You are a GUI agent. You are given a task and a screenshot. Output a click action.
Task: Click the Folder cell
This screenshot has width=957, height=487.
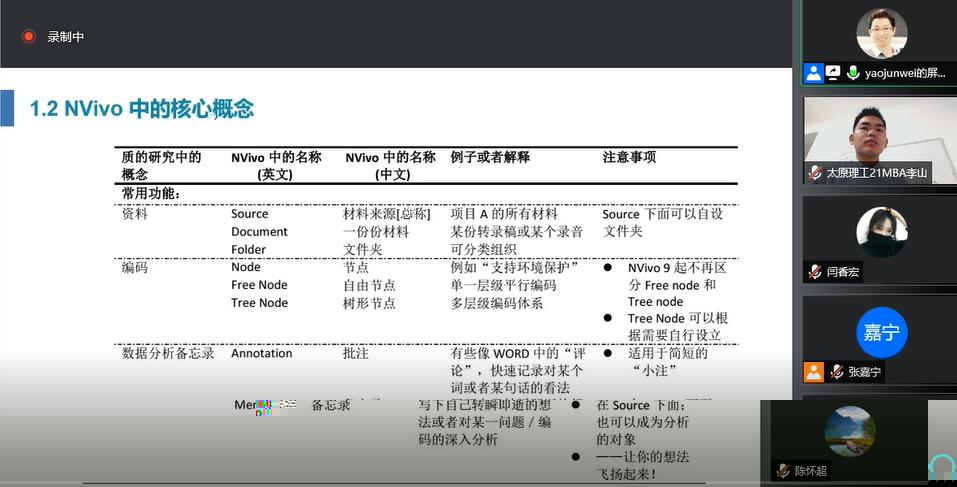point(248,250)
